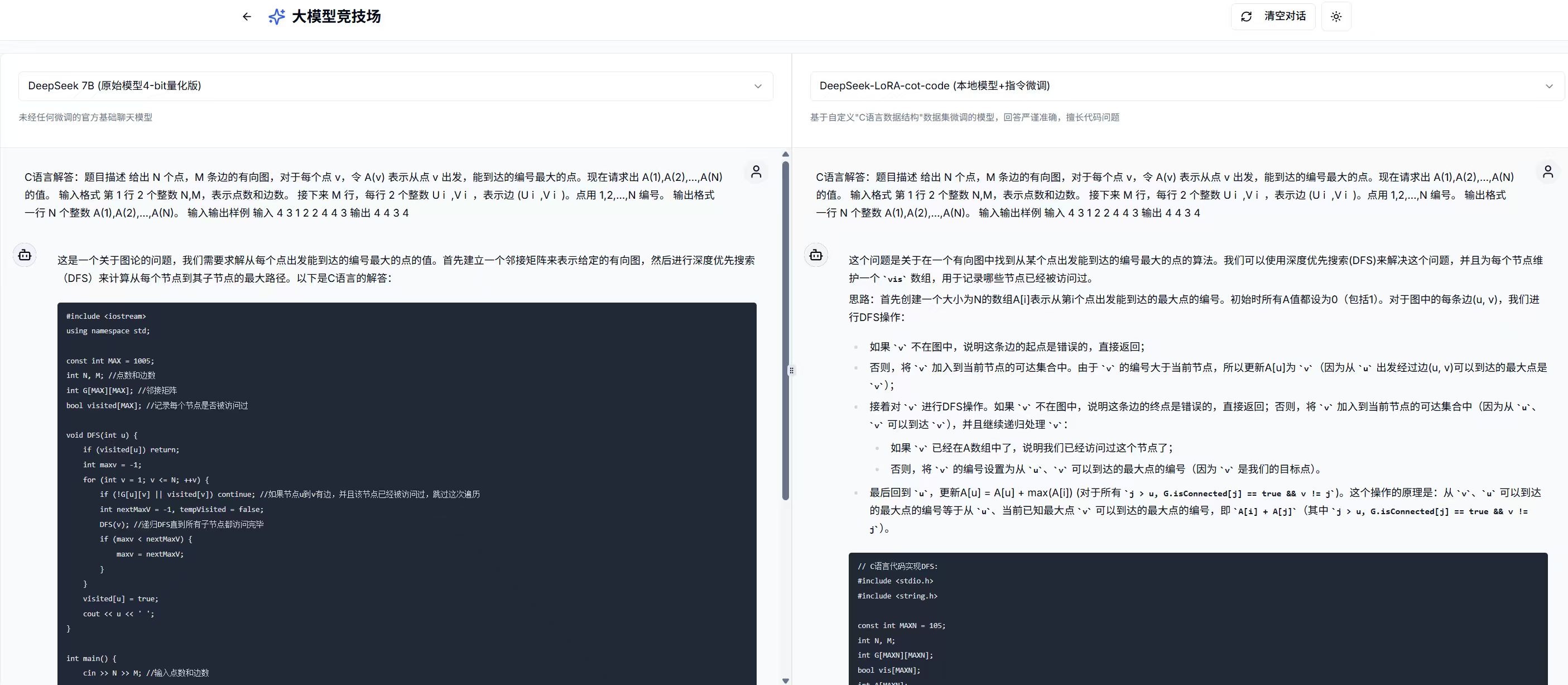Click the line int G[MAXN][MAXN]; in right code

point(895,655)
